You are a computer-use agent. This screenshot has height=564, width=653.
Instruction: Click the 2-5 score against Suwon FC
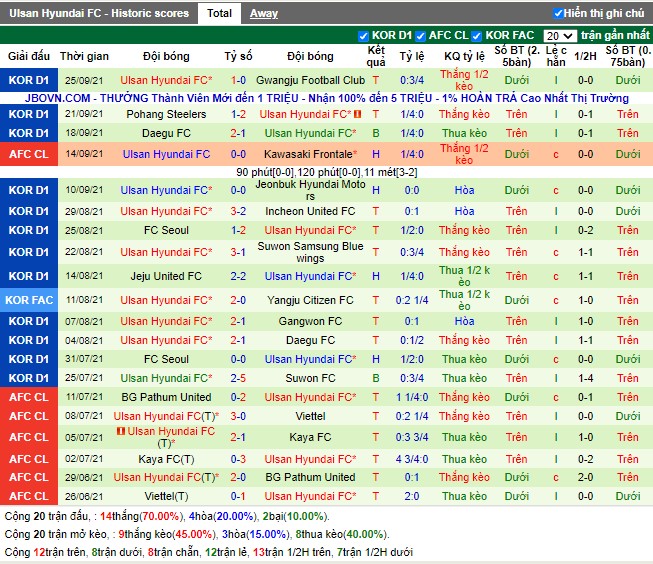tap(238, 378)
